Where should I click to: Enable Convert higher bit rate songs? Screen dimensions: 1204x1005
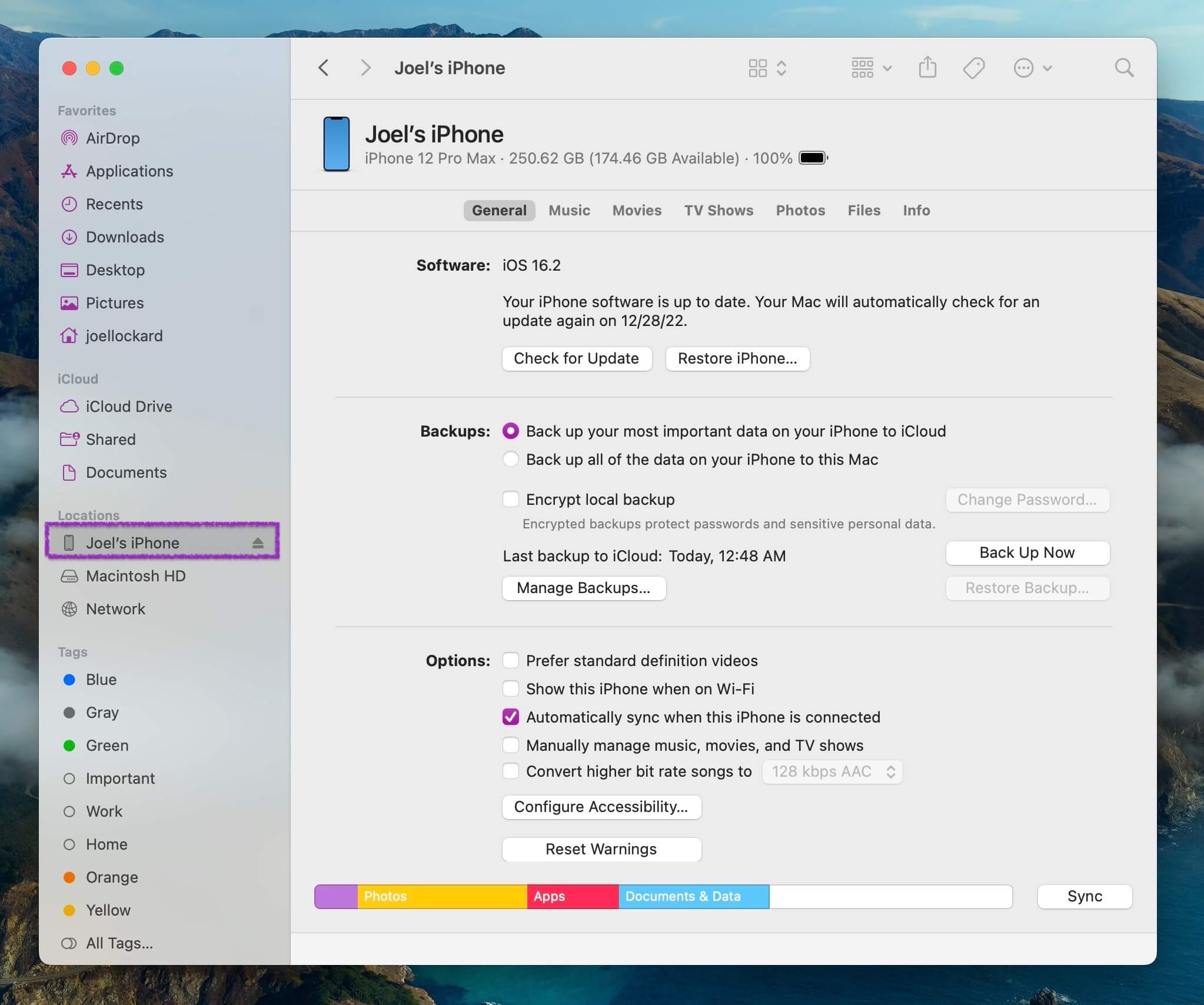(x=511, y=771)
